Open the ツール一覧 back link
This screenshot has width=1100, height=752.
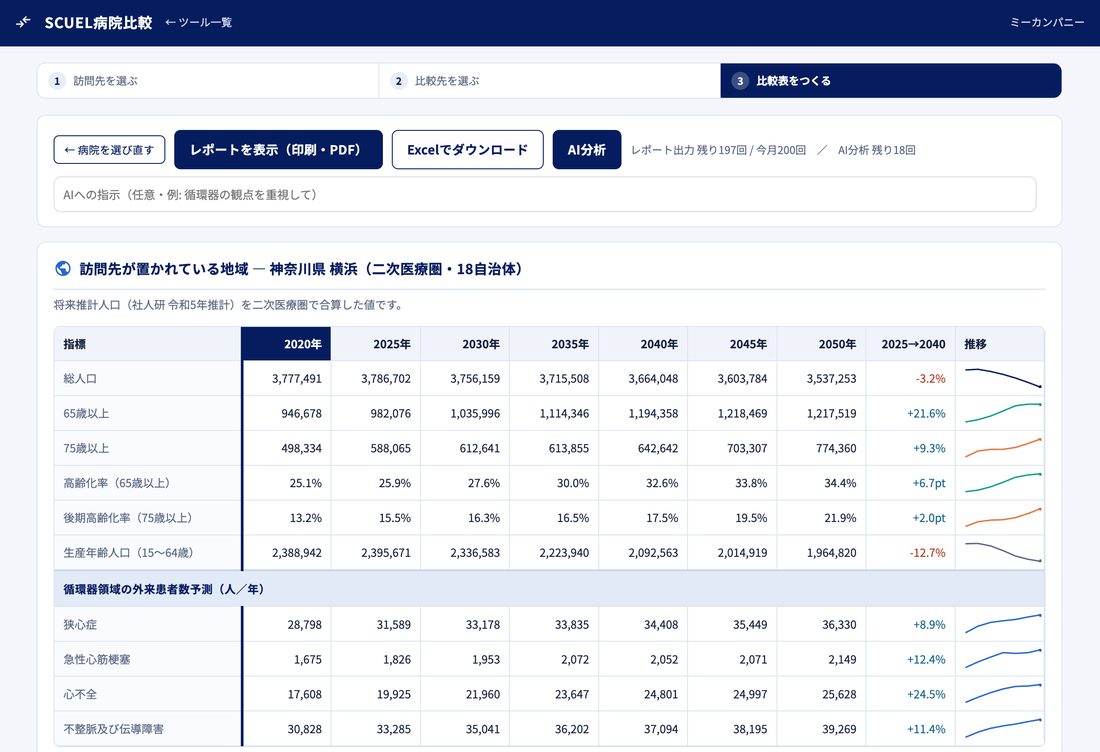(199, 22)
